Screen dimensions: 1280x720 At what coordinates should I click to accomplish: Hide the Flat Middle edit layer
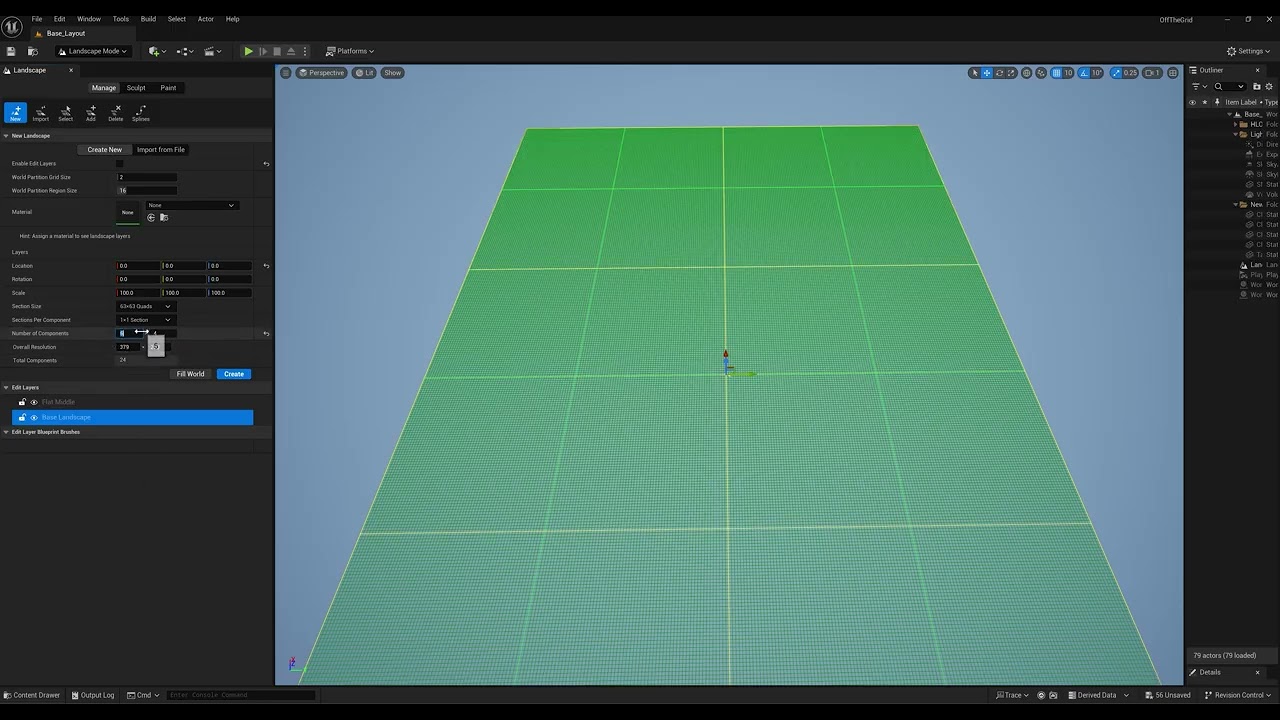pos(34,402)
